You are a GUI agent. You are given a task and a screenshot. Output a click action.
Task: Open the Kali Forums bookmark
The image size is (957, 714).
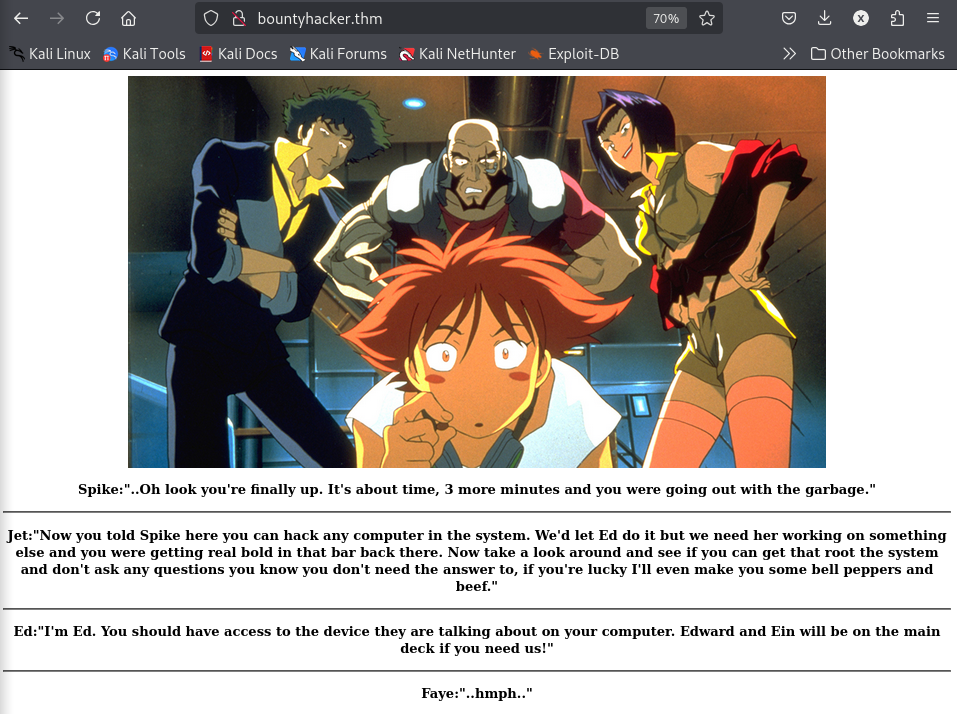pos(338,54)
